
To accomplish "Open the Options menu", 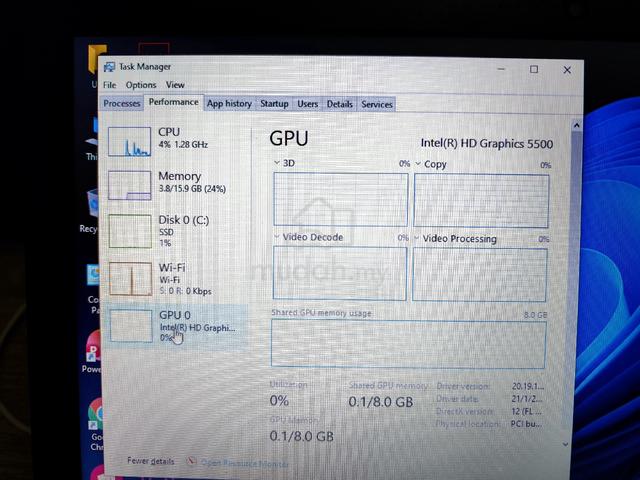I will point(141,85).
